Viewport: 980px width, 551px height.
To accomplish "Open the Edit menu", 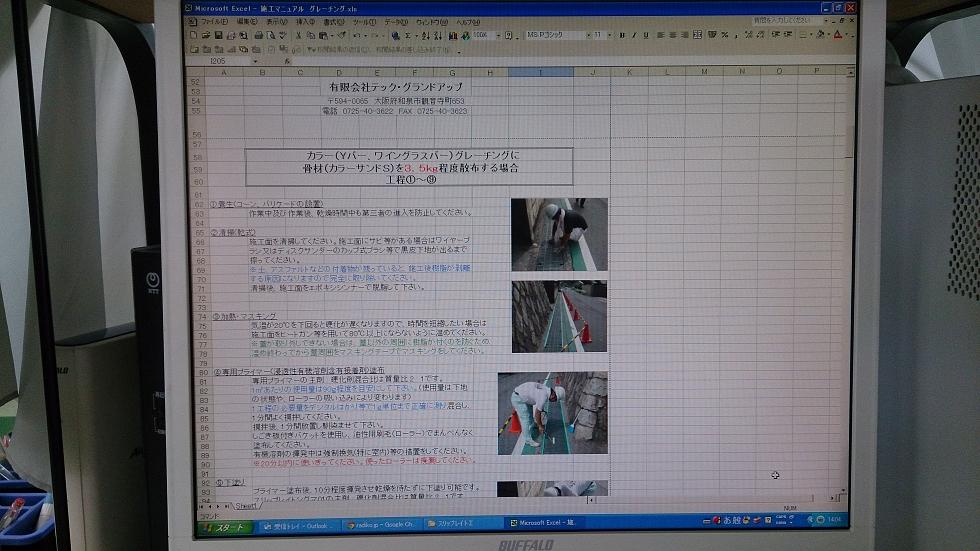I will pos(246,21).
